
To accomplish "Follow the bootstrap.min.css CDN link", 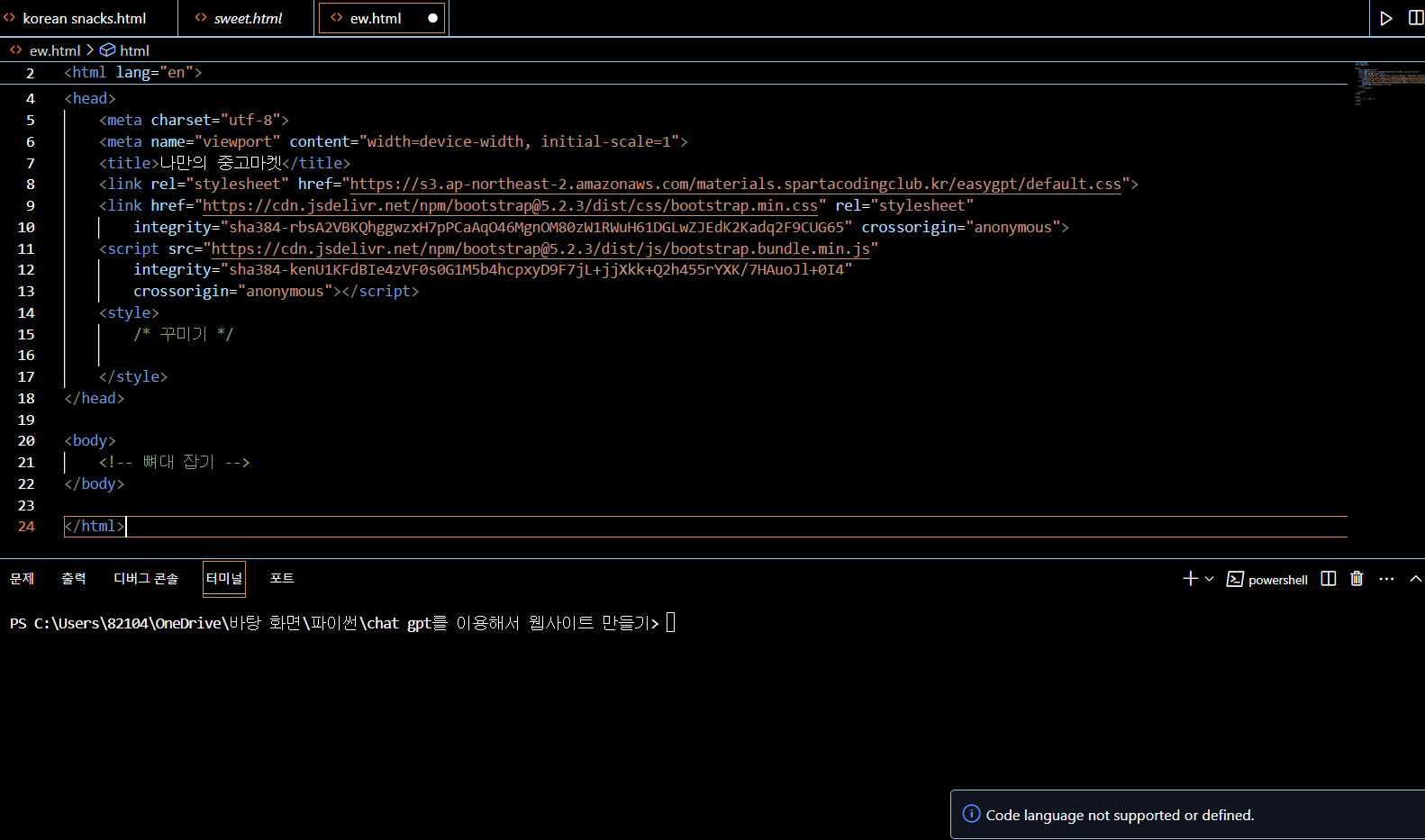I will pyautogui.click(x=510, y=206).
